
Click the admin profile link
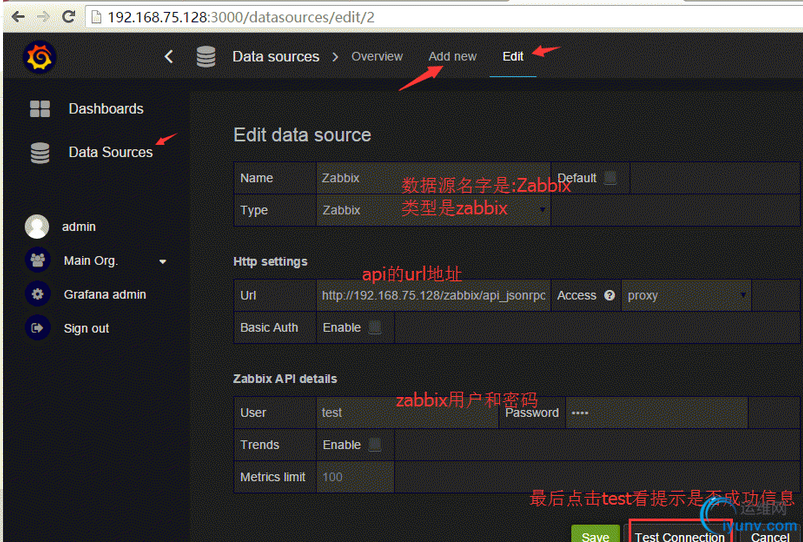click(79, 226)
